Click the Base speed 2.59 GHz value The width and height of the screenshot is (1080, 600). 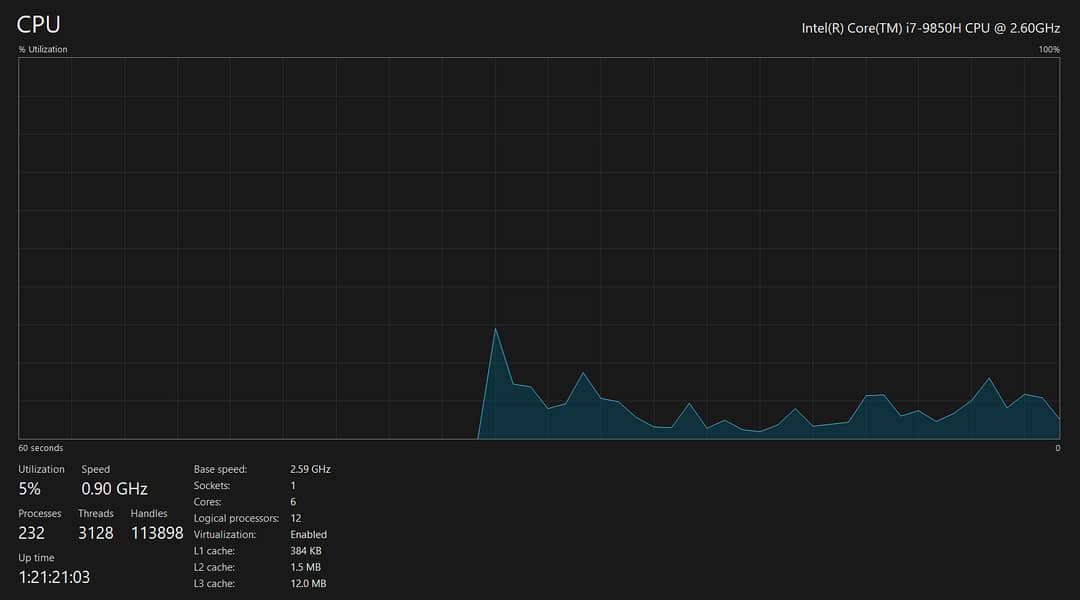(x=310, y=469)
